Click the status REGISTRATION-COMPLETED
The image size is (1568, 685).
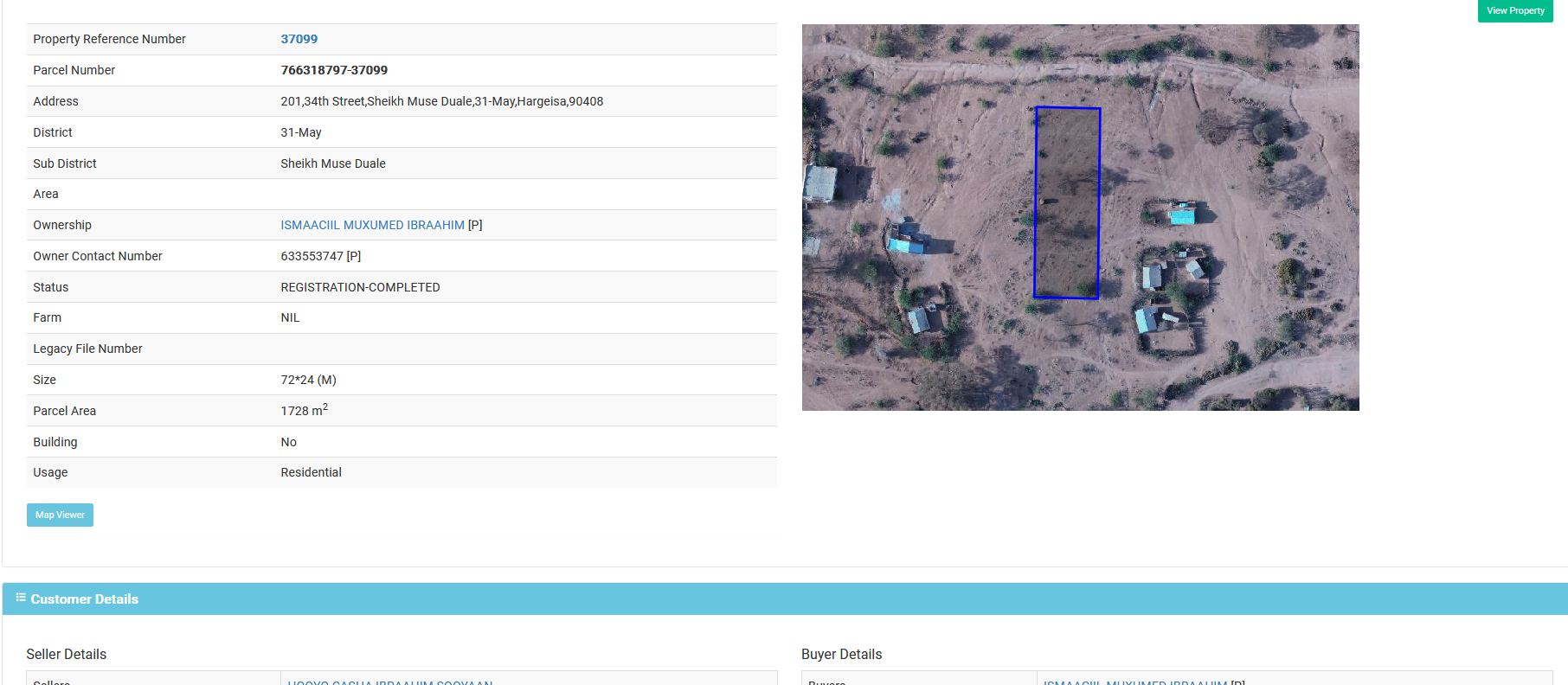360,287
